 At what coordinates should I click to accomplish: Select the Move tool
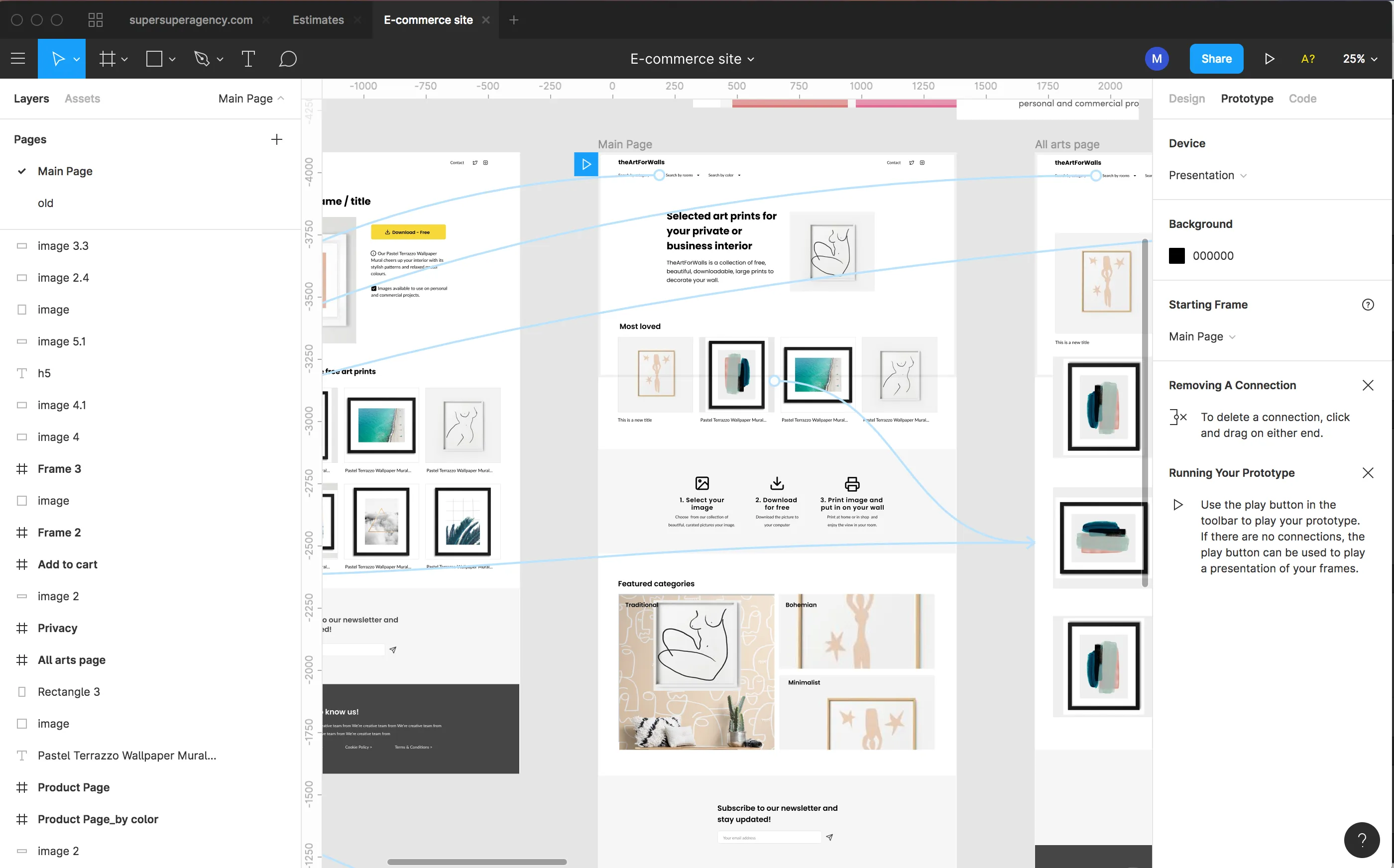pos(57,59)
